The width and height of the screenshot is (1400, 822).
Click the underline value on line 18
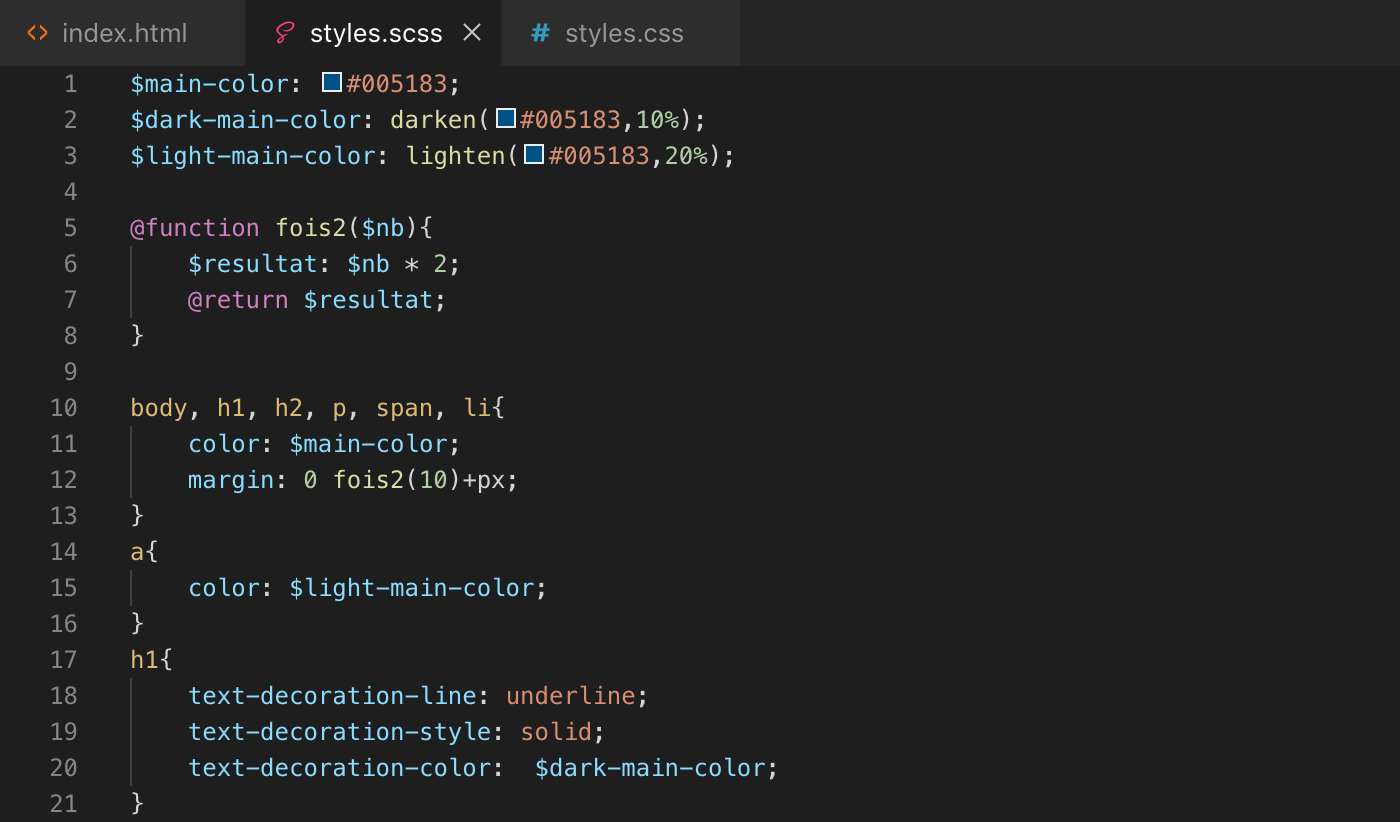(x=570, y=696)
